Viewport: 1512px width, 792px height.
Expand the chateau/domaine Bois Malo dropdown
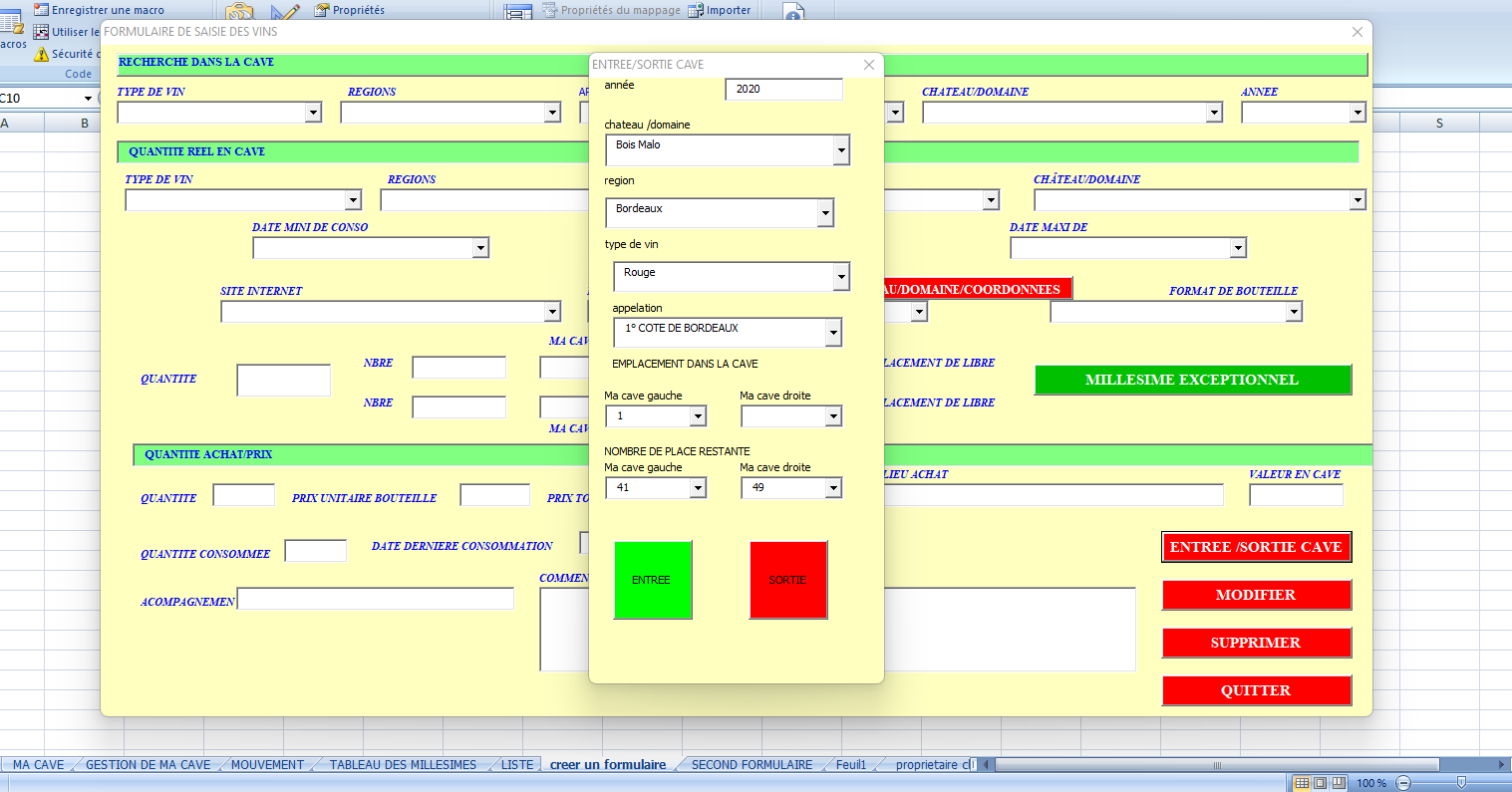click(x=841, y=150)
